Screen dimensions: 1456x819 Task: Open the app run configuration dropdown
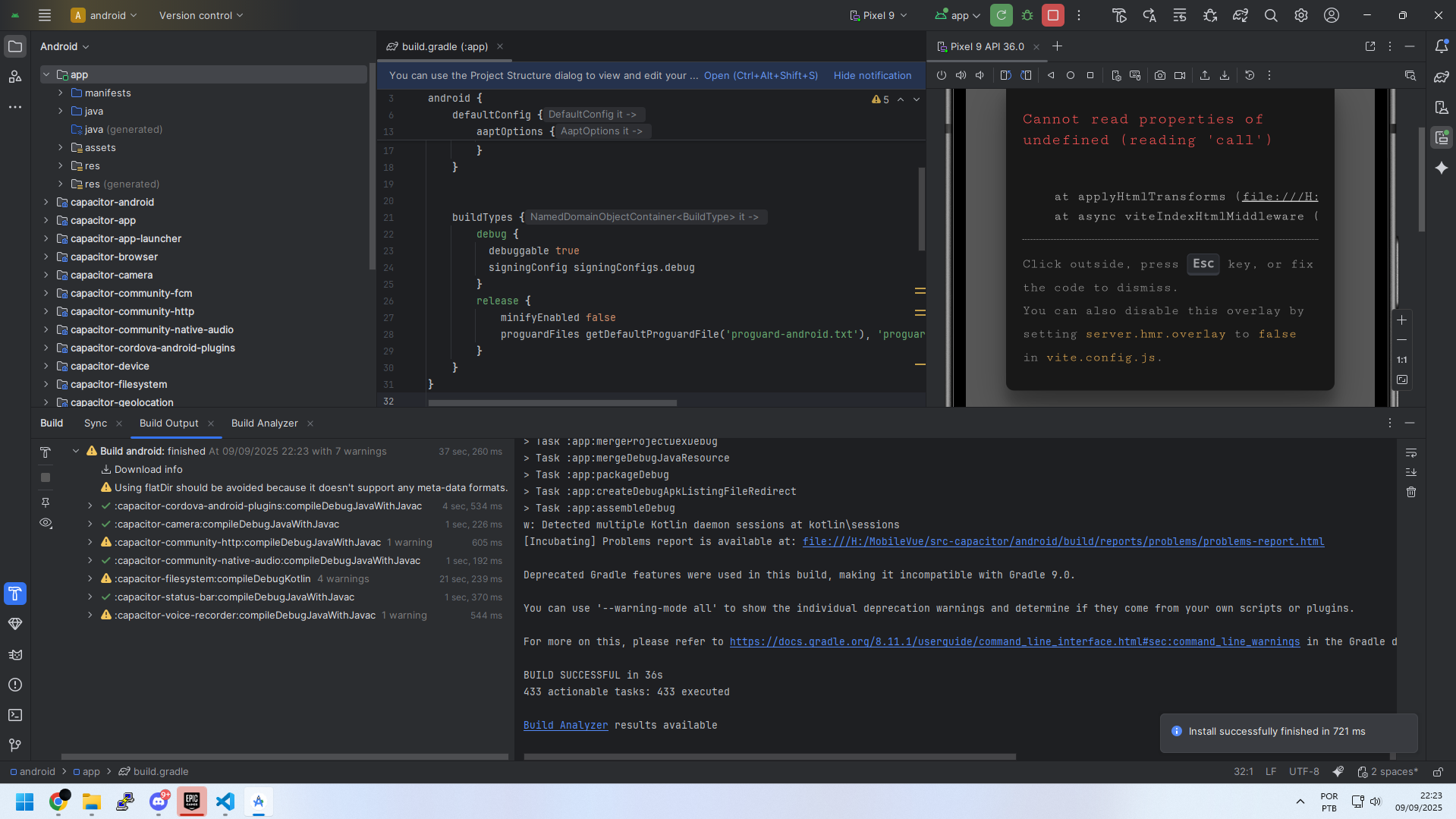(958, 15)
